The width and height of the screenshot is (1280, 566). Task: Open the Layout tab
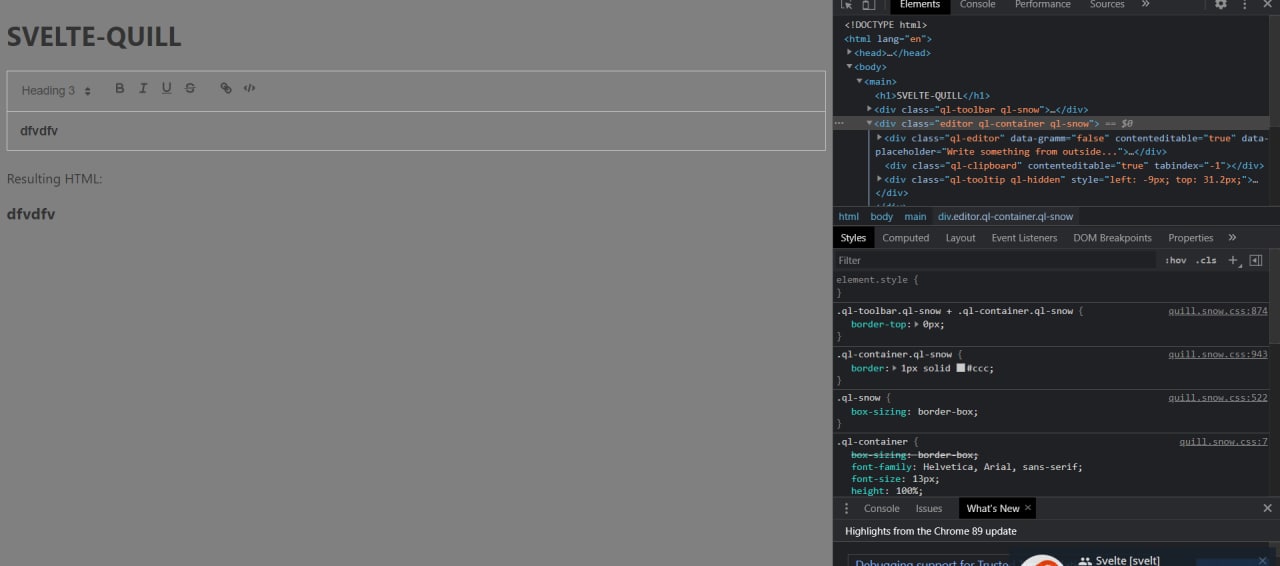[x=960, y=238]
